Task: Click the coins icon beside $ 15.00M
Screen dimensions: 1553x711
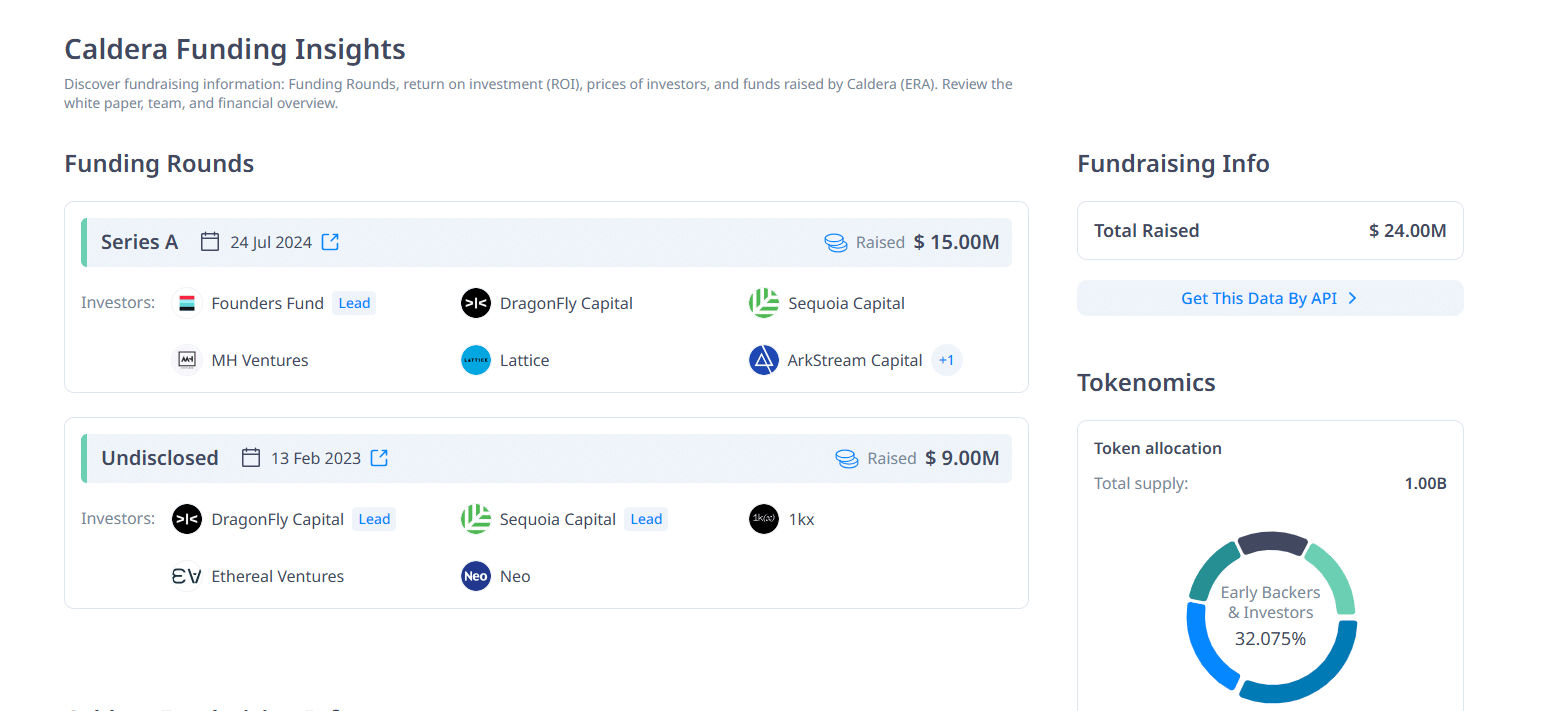Action: (836, 242)
